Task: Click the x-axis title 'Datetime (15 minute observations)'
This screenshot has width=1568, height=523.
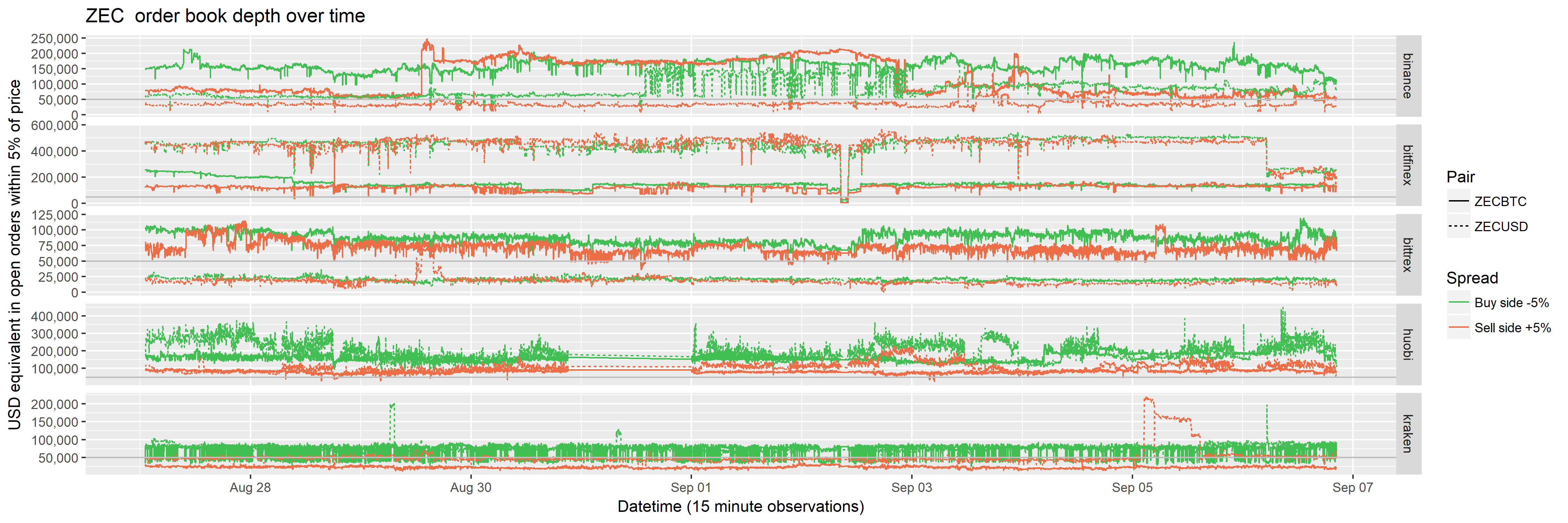Action: click(x=741, y=507)
